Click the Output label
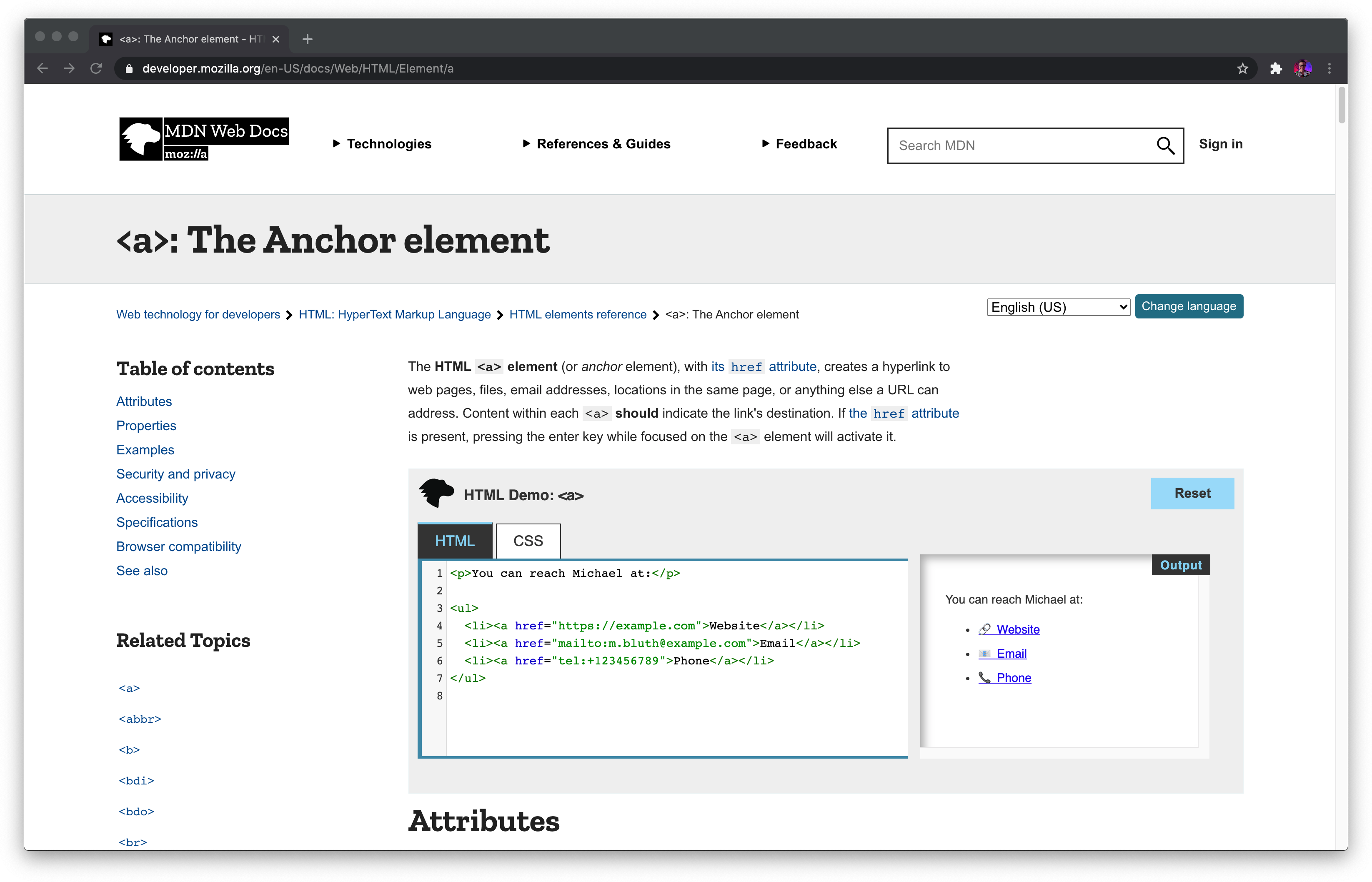This screenshot has width=1372, height=882. [x=1180, y=565]
